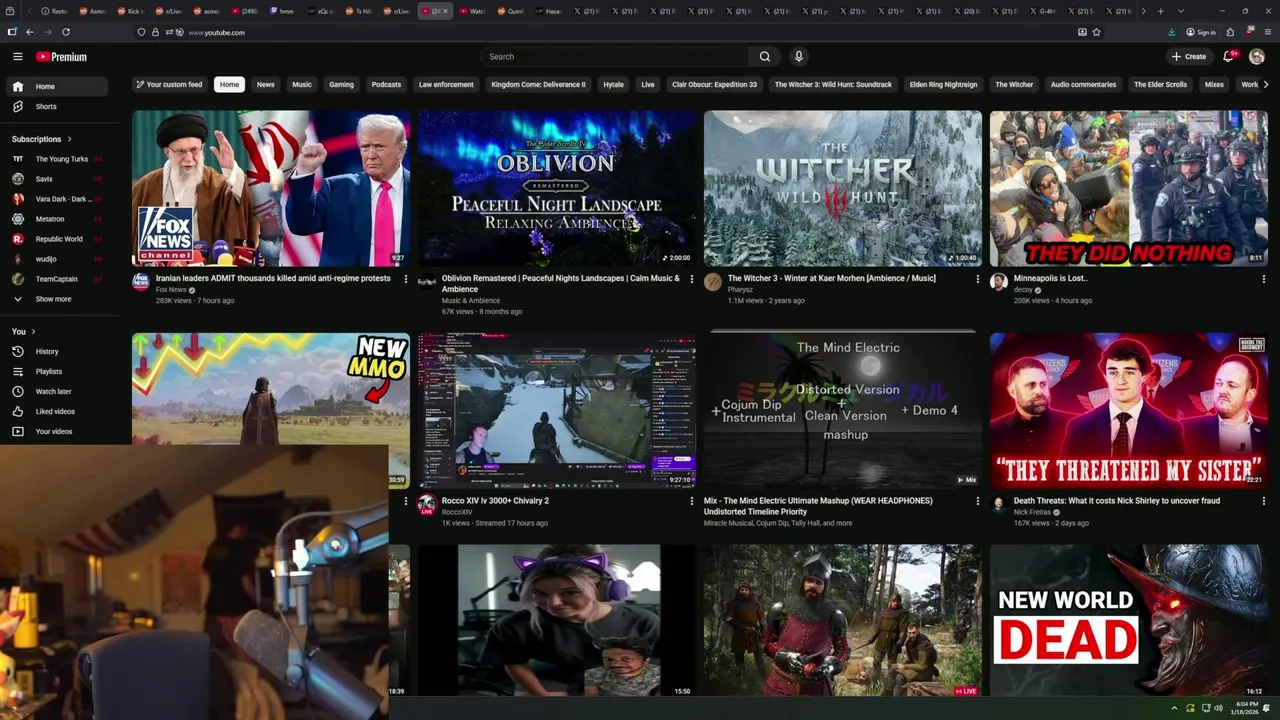Image resolution: width=1280 pixels, height=720 pixels.
Task: Show hidden tray icons arrow
Action: 1175,708
